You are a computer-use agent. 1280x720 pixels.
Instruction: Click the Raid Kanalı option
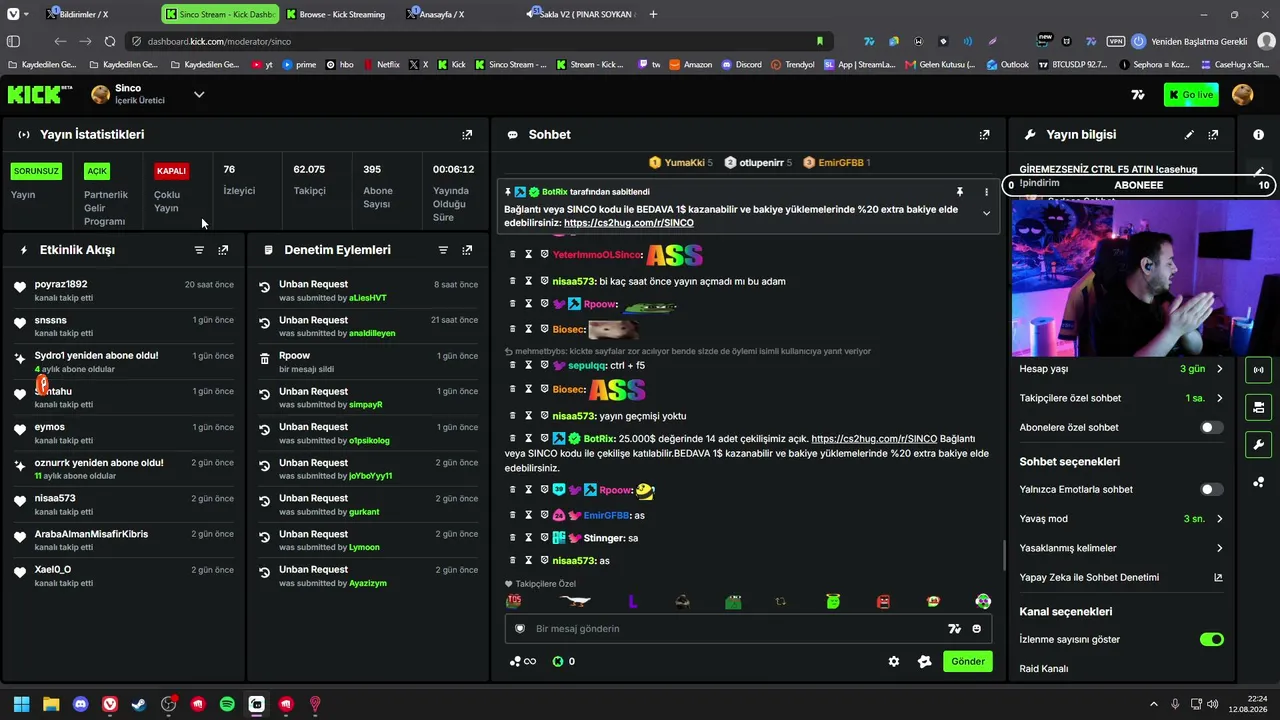click(1044, 669)
